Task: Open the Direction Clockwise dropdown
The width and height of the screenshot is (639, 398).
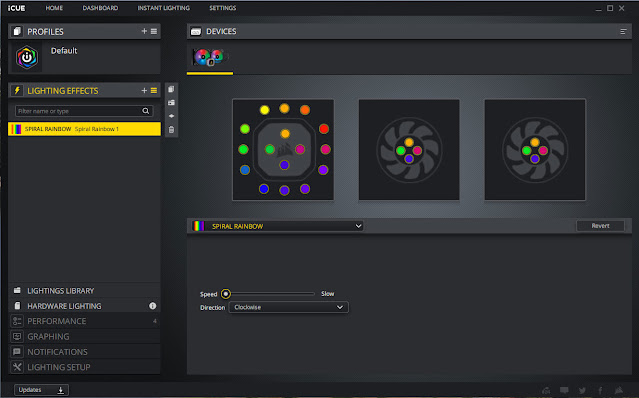Action: click(x=289, y=307)
